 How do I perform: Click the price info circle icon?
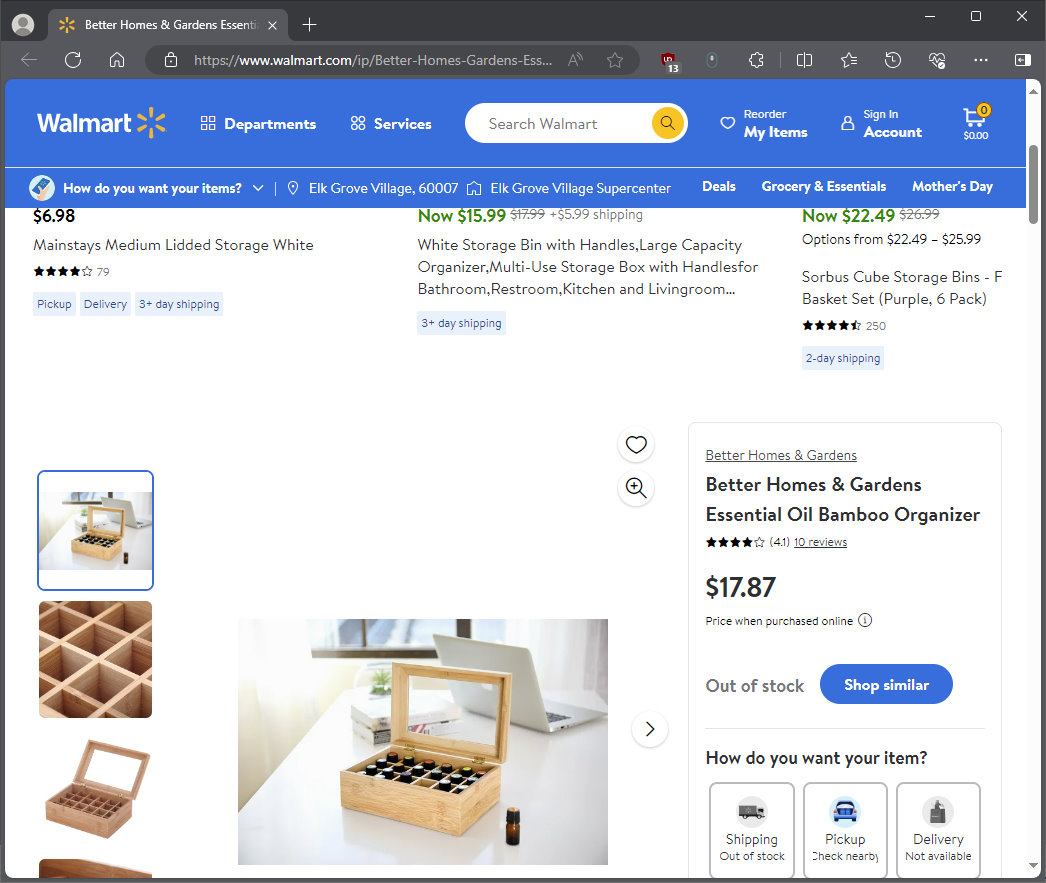(x=865, y=620)
